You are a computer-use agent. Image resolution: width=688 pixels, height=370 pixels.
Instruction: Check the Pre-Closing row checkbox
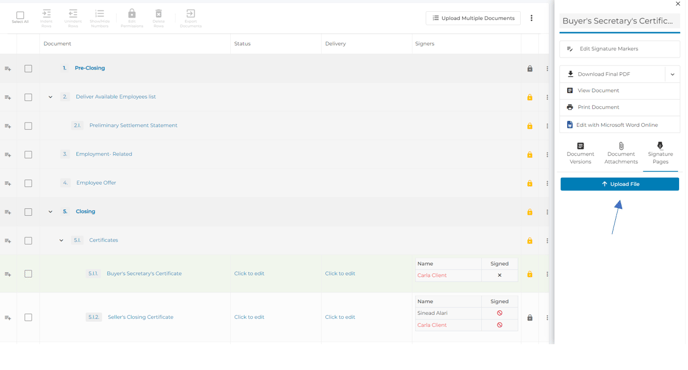coord(28,68)
